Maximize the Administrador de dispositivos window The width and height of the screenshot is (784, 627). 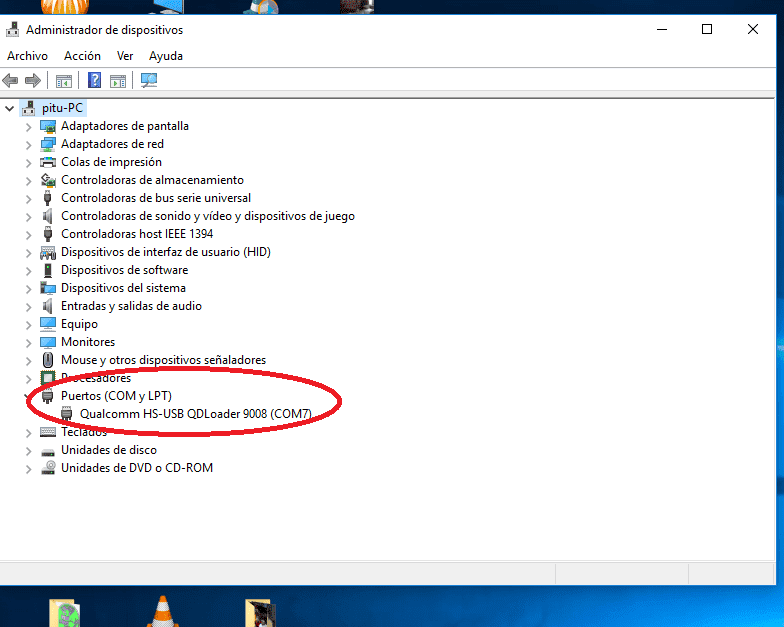706,30
